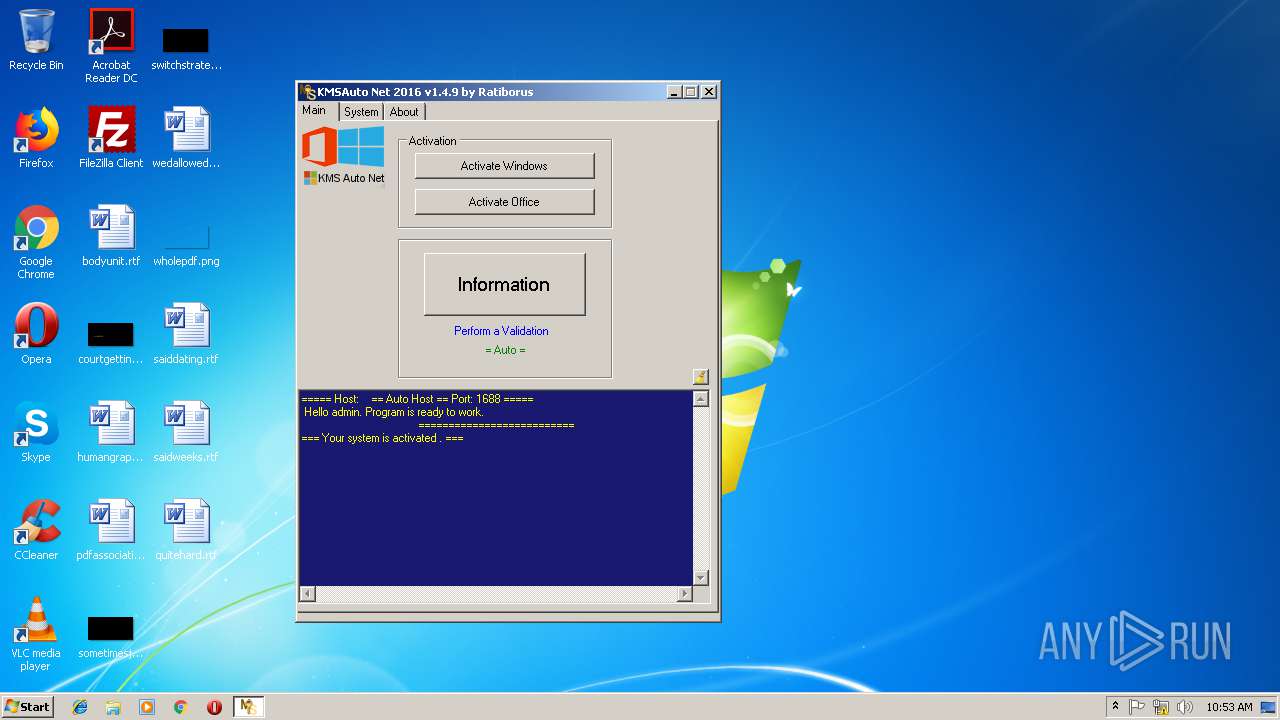
Task: Open the Recycle Bin desktop icon
Action: [x=36, y=40]
